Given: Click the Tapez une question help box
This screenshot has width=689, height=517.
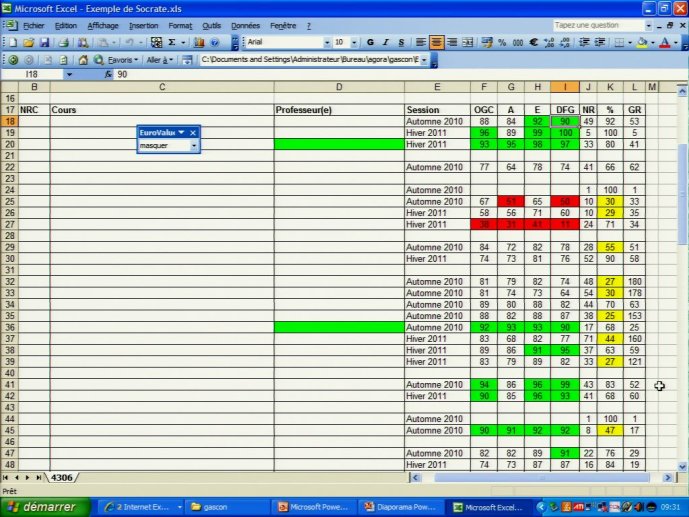Looking at the screenshot, I should tap(599, 25).
